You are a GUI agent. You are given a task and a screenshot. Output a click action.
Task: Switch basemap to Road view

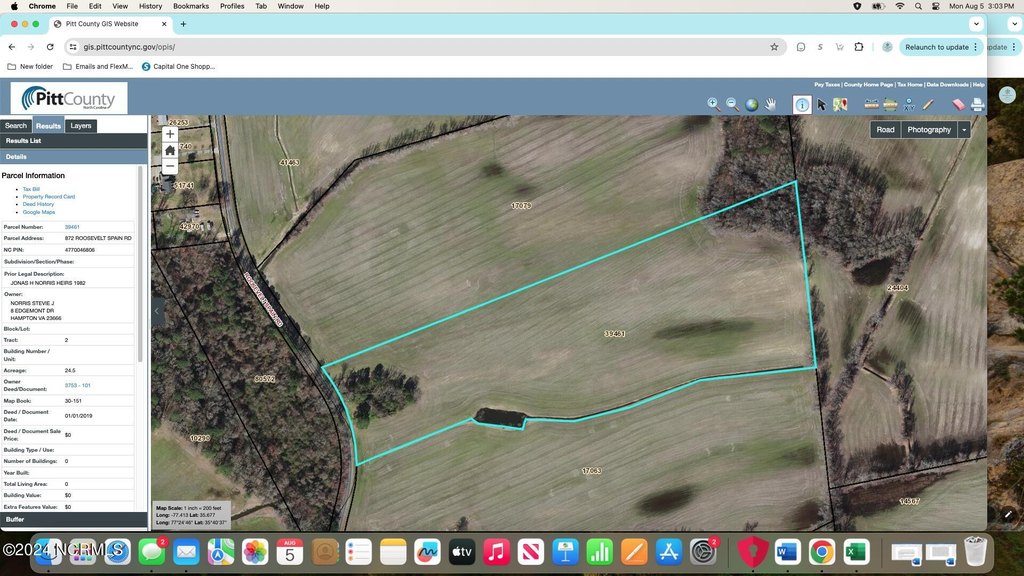coord(885,130)
